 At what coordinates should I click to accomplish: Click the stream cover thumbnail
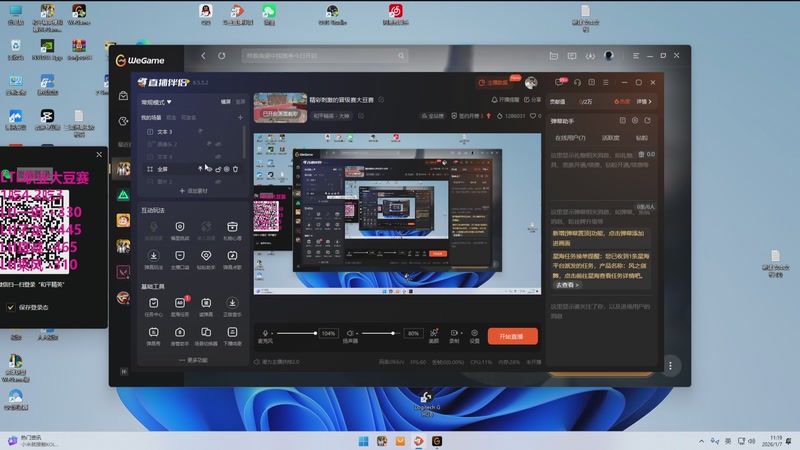coord(281,108)
